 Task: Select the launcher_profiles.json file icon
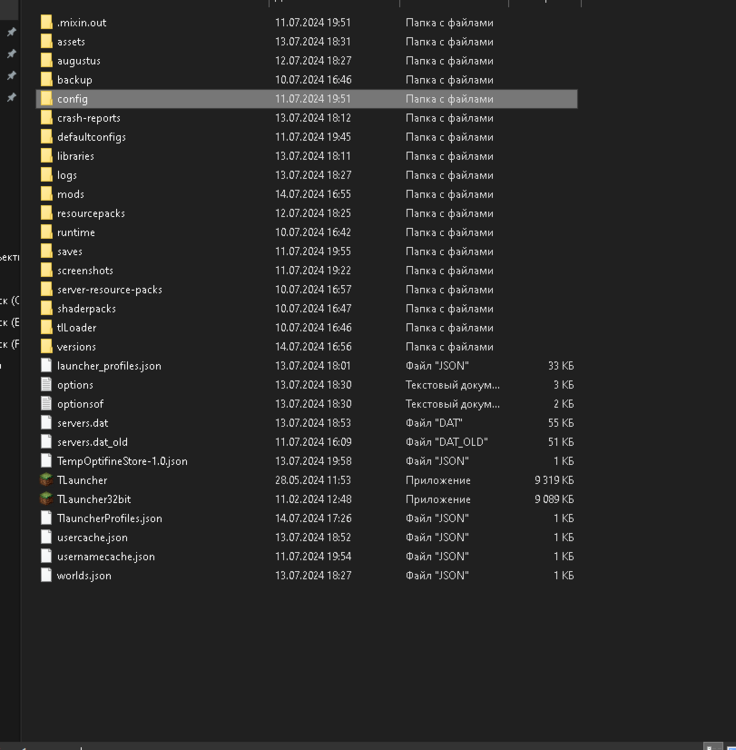click(46, 366)
